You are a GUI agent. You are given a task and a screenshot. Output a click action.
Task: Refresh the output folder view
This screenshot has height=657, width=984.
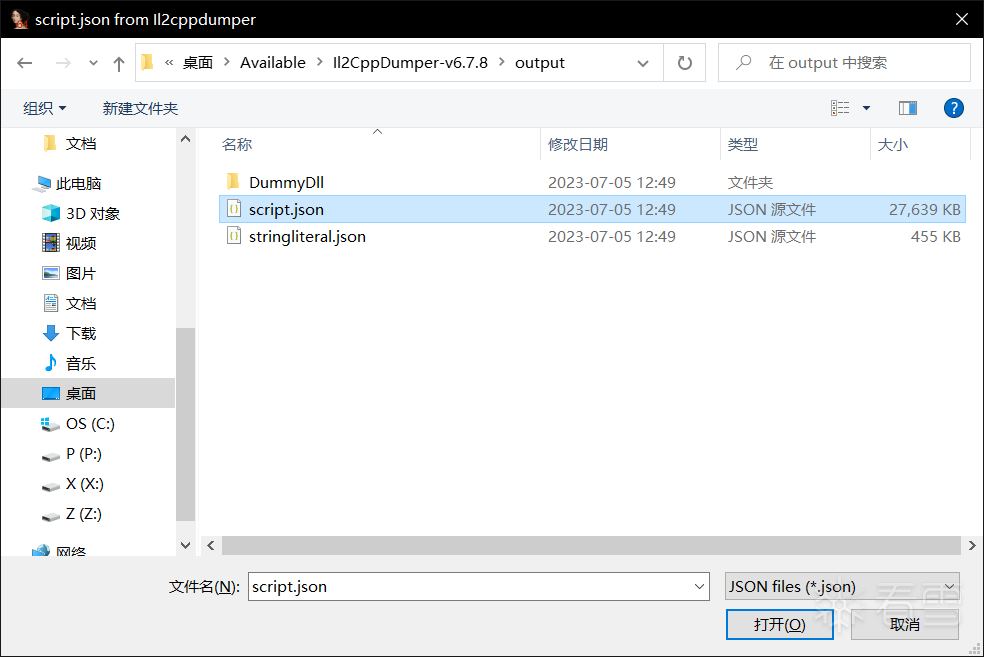(x=685, y=63)
